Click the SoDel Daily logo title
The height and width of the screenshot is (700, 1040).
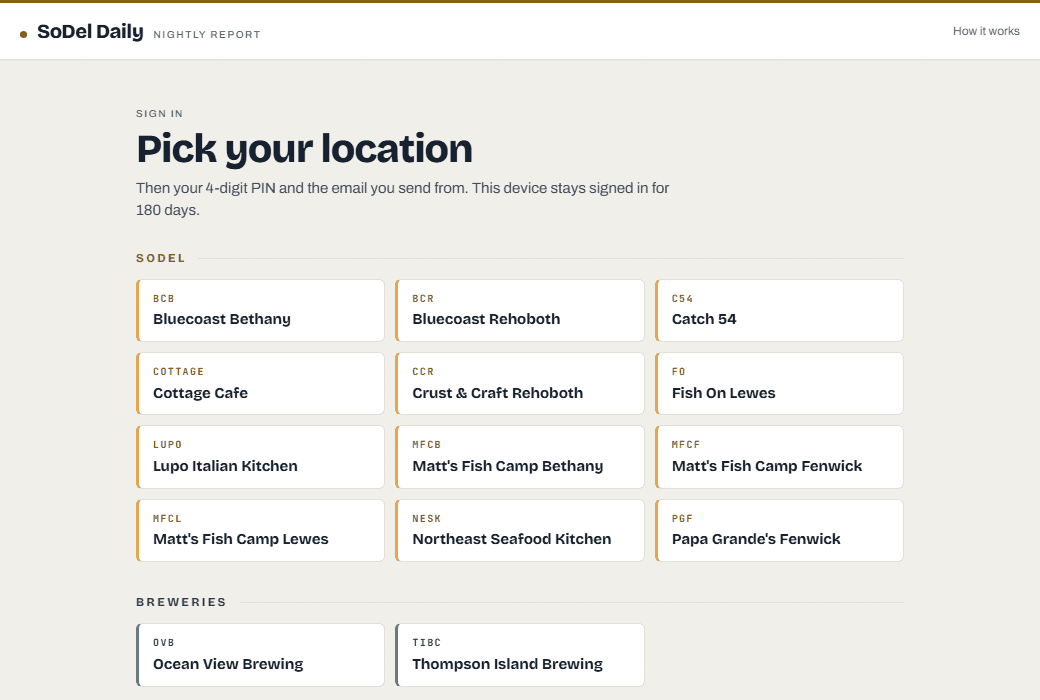pos(90,32)
